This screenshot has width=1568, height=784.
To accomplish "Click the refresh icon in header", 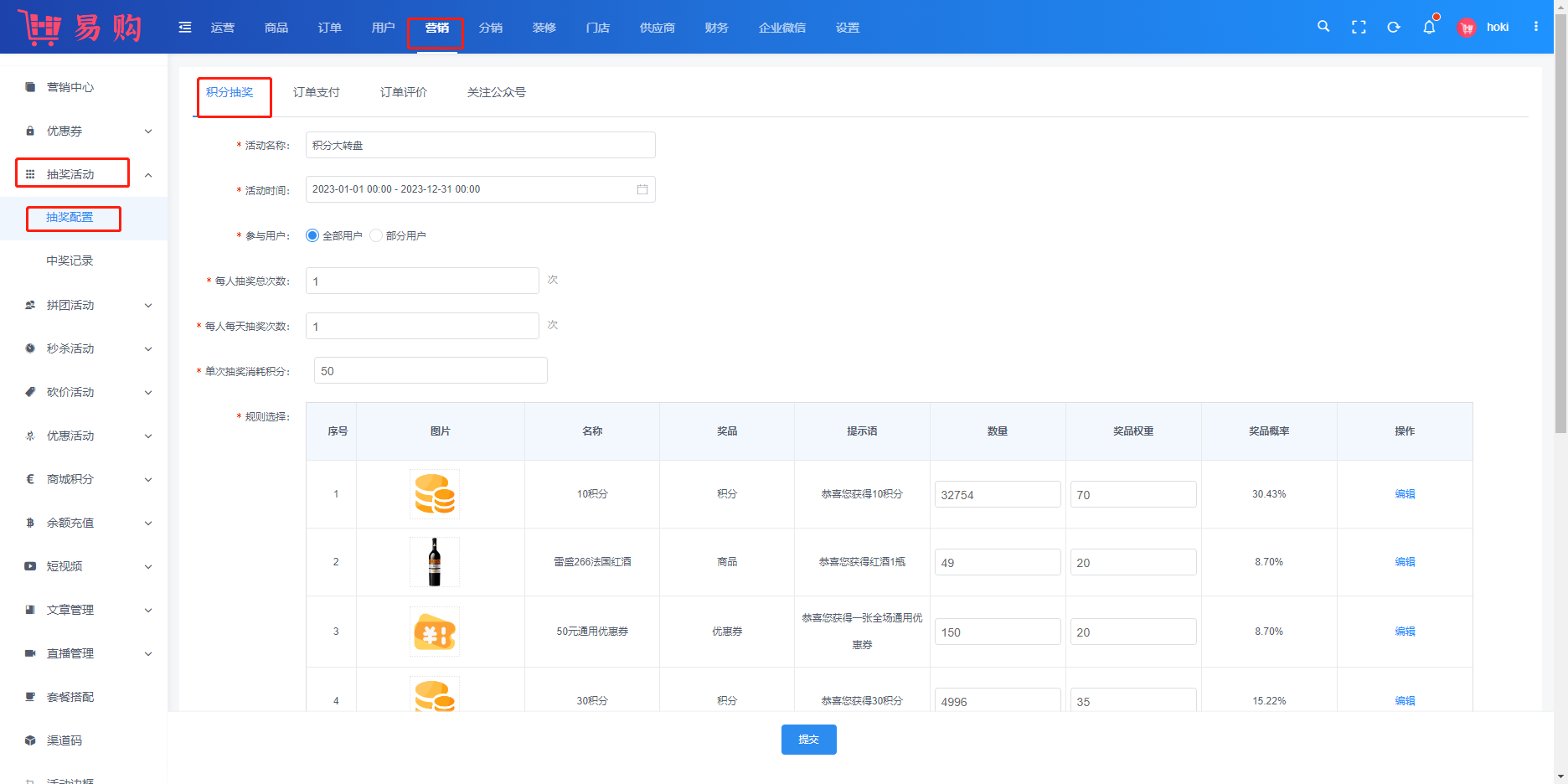I will [x=1394, y=28].
